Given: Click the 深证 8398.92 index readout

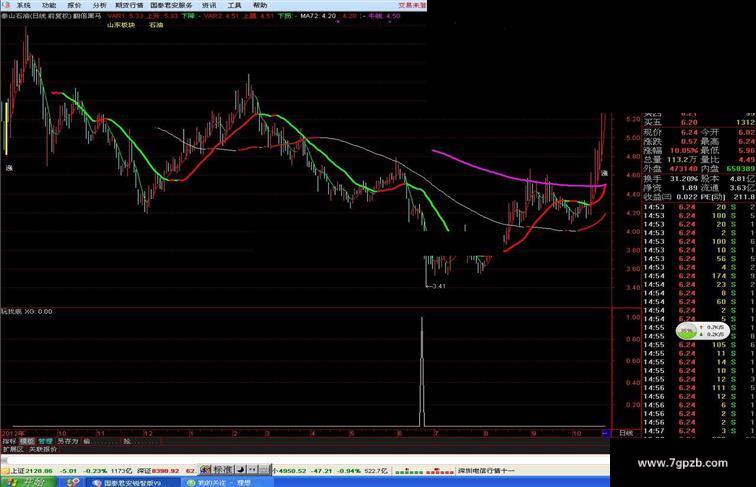Looking at the screenshot, I should pos(158,471).
